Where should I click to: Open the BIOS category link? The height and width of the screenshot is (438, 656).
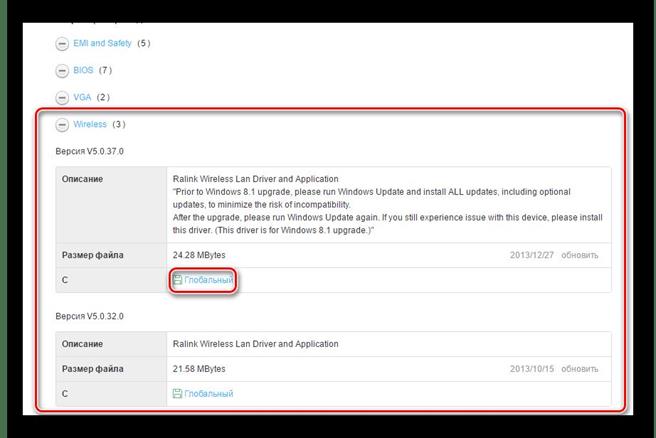(83, 70)
